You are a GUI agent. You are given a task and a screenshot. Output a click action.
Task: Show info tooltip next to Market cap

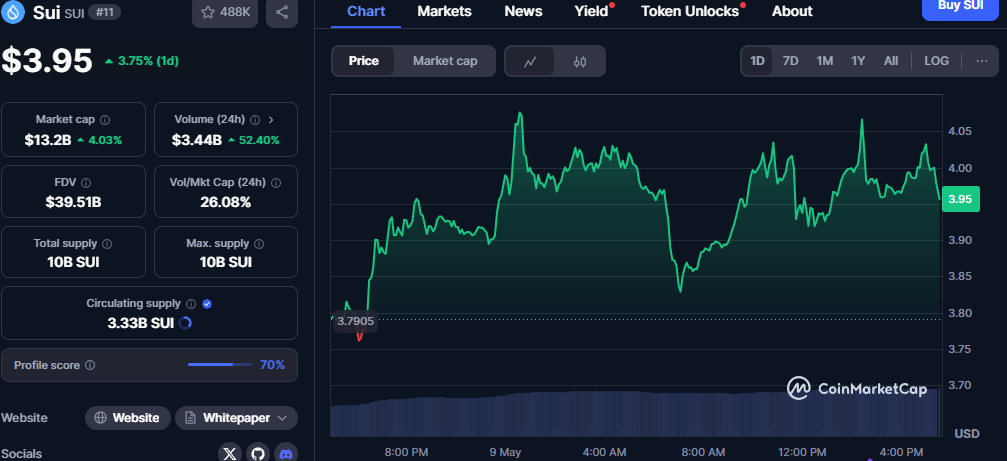click(105, 120)
